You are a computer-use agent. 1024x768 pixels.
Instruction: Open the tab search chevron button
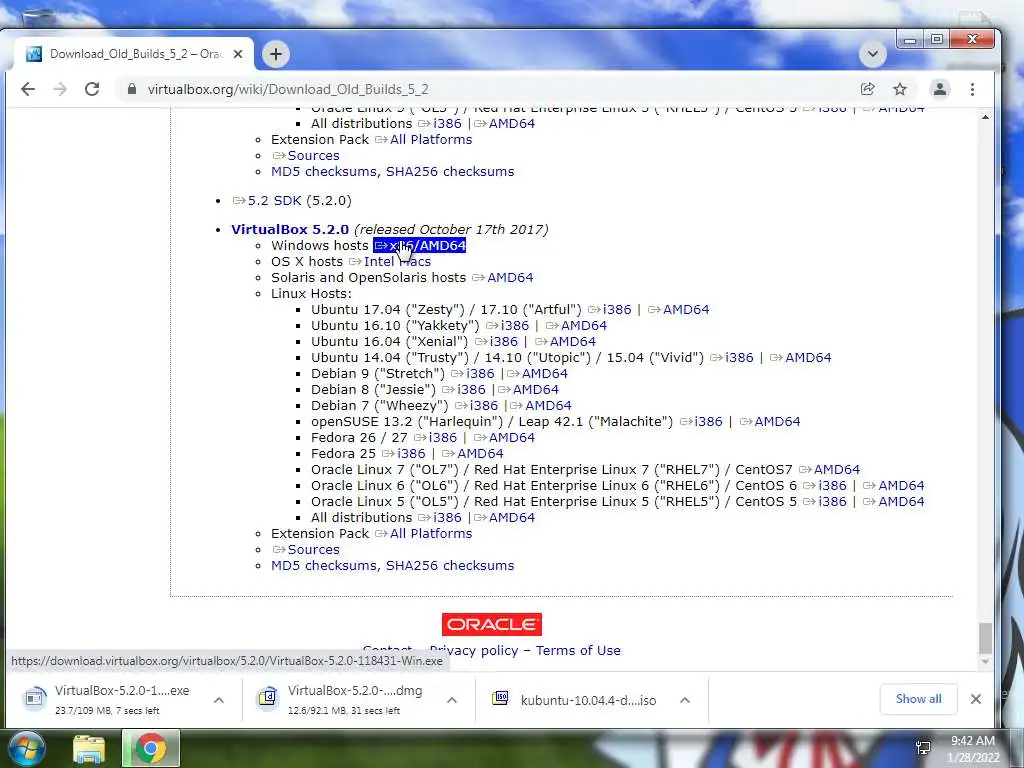click(x=872, y=54)
